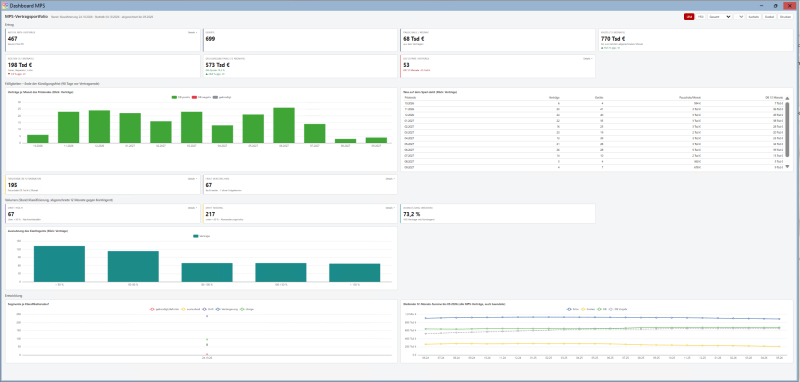800x382 pixels.
Task: Toggle the red series in the Segmente chart legend
Action: click(x=163, y=309)
